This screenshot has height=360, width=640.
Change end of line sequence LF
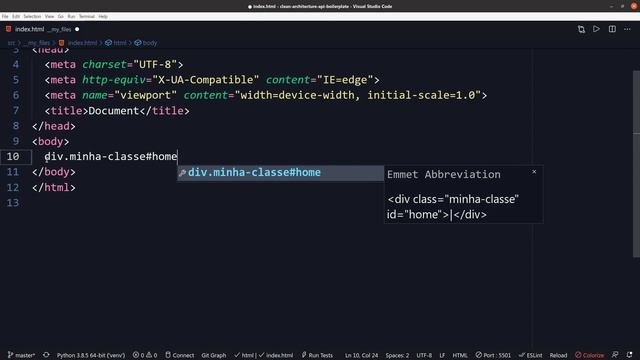(442, 355)
